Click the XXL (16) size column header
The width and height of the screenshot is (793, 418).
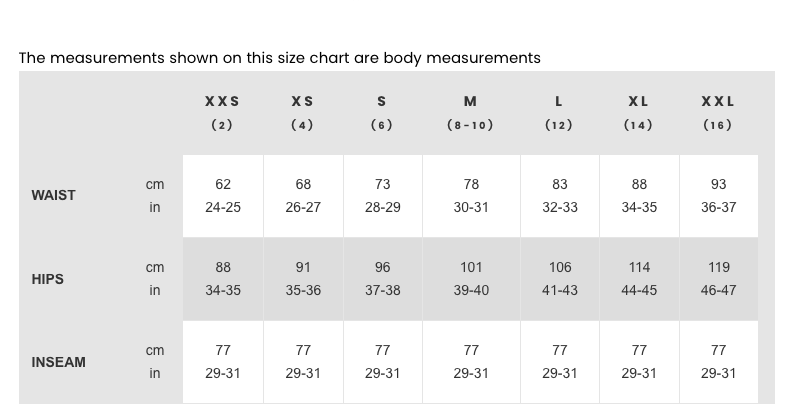718,112
